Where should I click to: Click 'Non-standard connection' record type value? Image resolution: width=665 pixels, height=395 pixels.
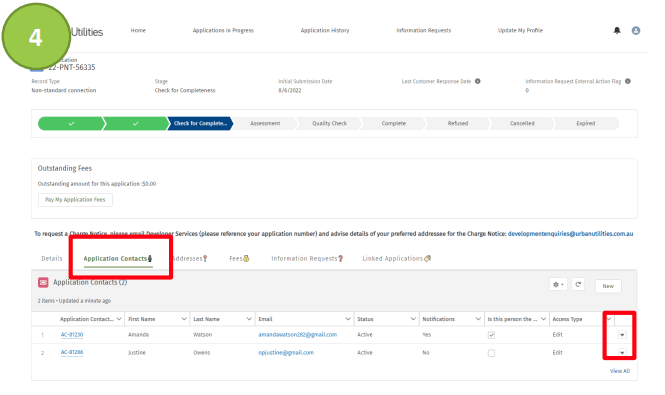(64, 90)
